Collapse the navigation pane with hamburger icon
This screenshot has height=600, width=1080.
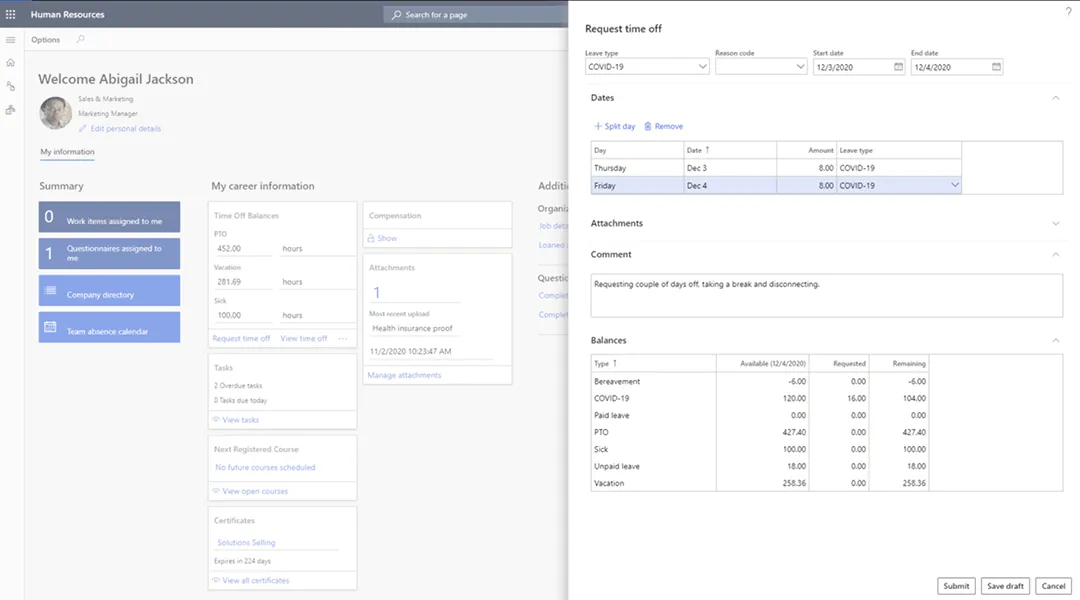coord(10,40)
